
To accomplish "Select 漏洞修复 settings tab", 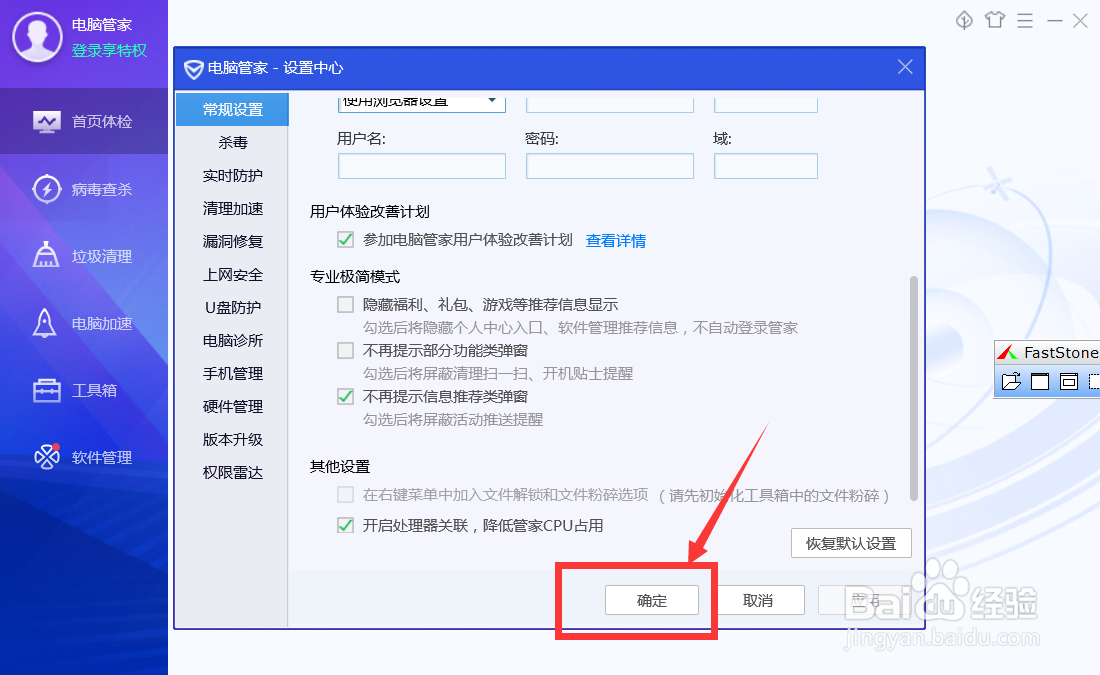I will click(x=232, y=241).
